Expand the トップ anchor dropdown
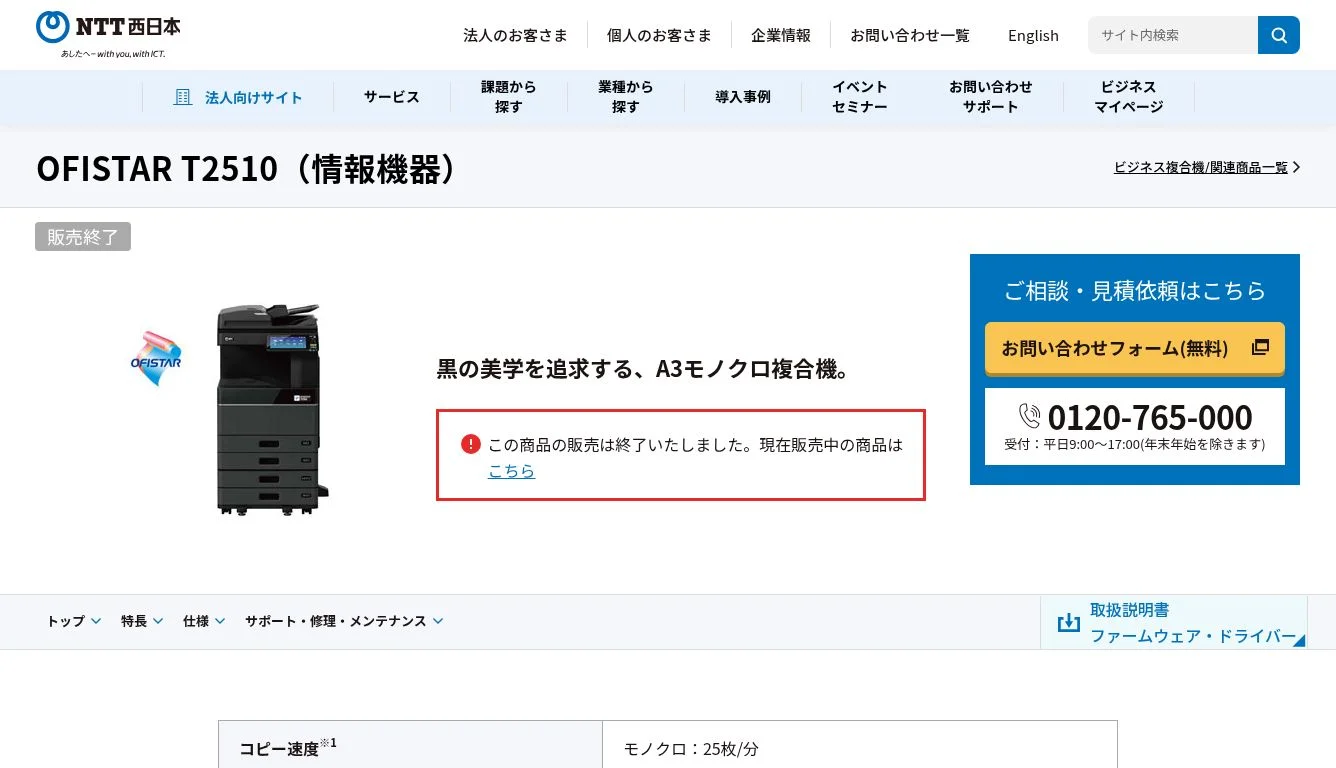The width and height of the screenshot is (1336, 768). 74,621
